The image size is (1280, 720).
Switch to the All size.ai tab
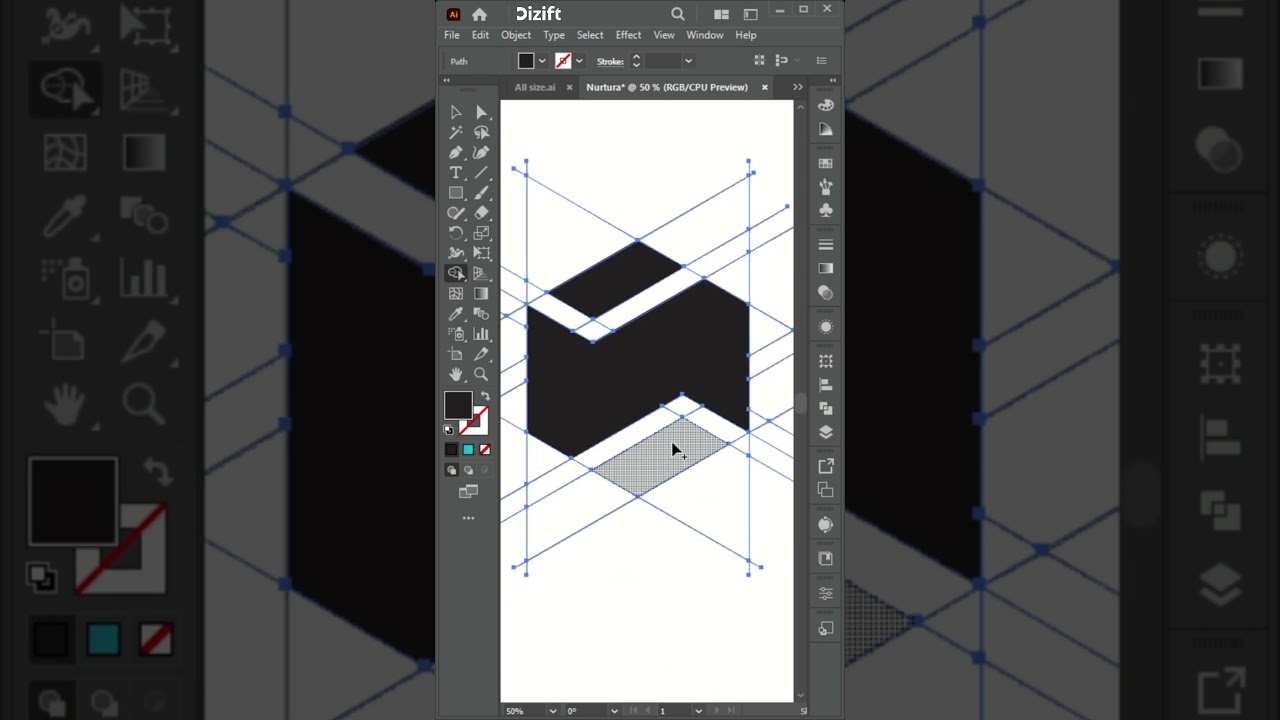pyautogui.click(x=535, y=87)
